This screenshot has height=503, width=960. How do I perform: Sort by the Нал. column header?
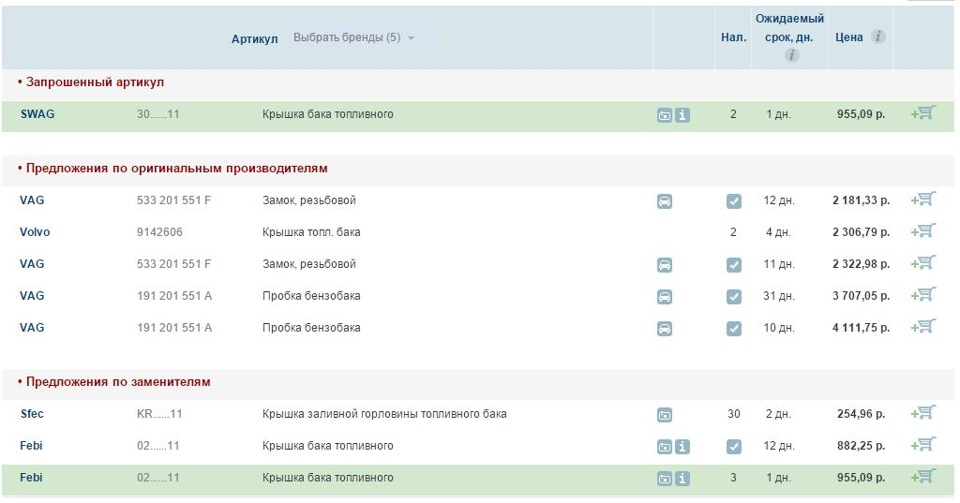point(733,38)
